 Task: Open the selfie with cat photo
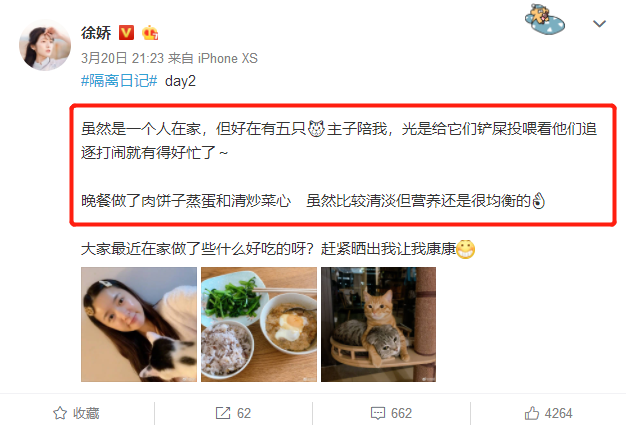[139, 324]
